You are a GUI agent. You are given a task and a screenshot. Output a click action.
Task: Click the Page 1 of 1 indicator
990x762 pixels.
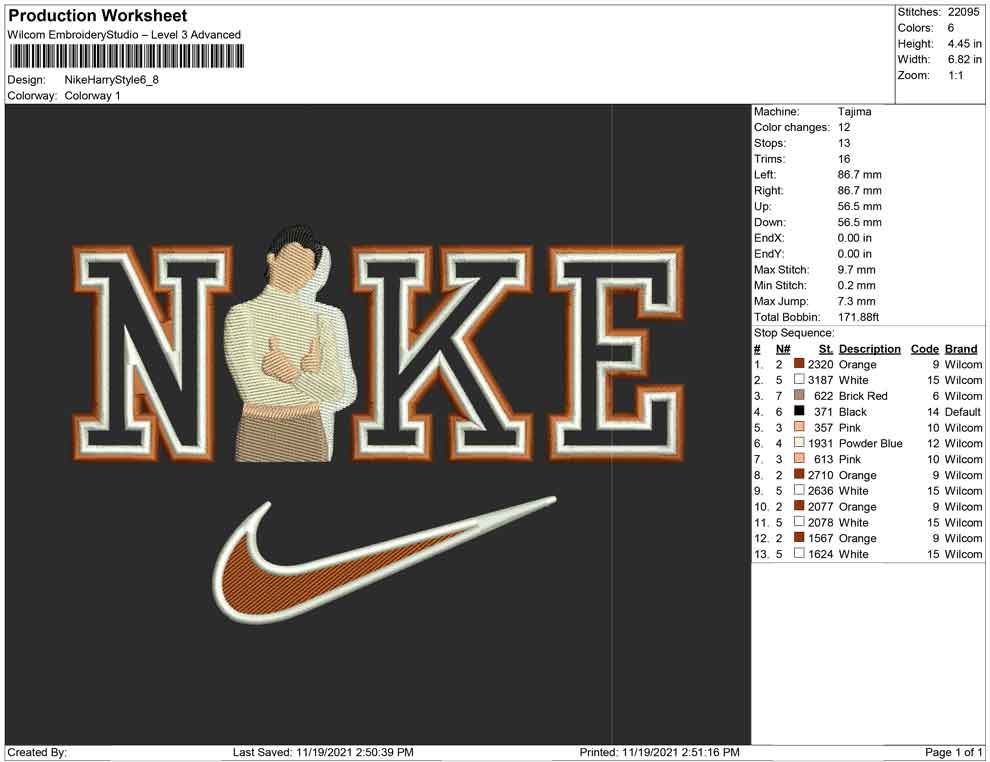coord(953,752)
